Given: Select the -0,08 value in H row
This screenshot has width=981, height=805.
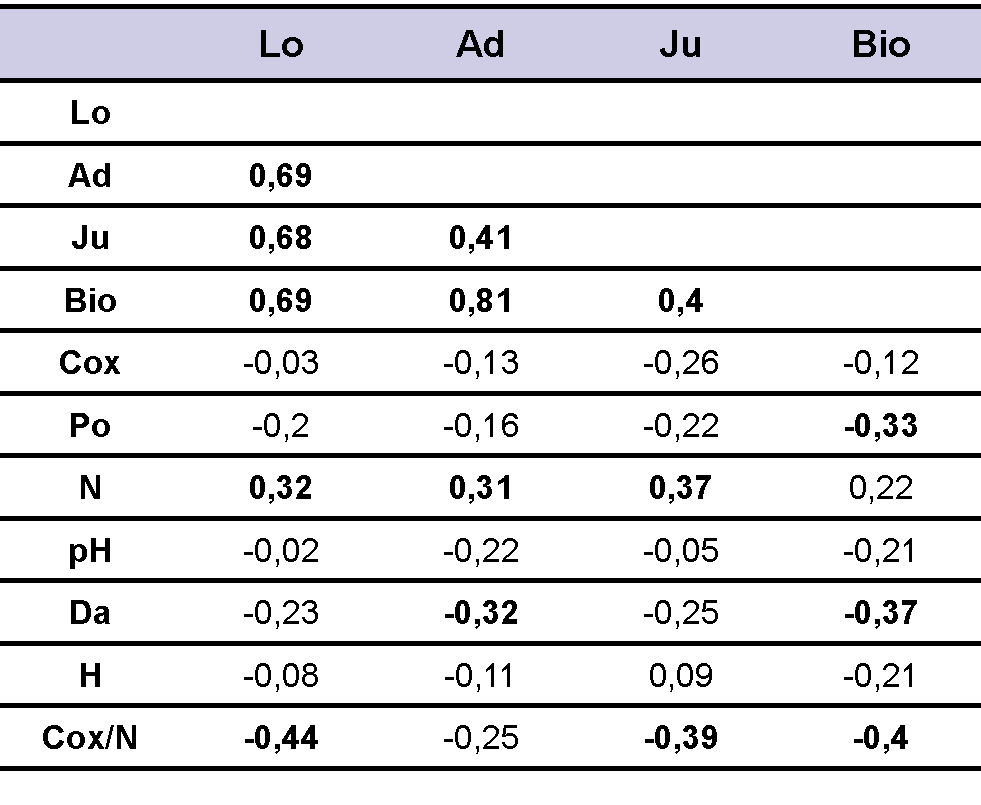Looking at the screenshot, I should (280, 676).
